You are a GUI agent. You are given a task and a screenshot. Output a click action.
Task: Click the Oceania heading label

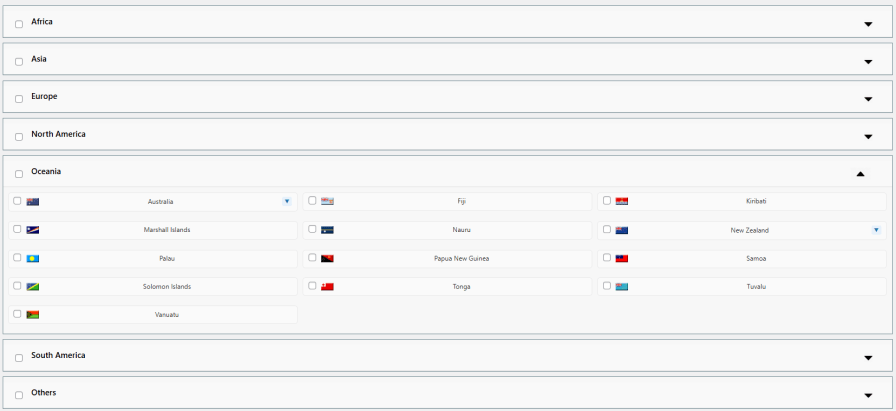[x=46, y=171]
